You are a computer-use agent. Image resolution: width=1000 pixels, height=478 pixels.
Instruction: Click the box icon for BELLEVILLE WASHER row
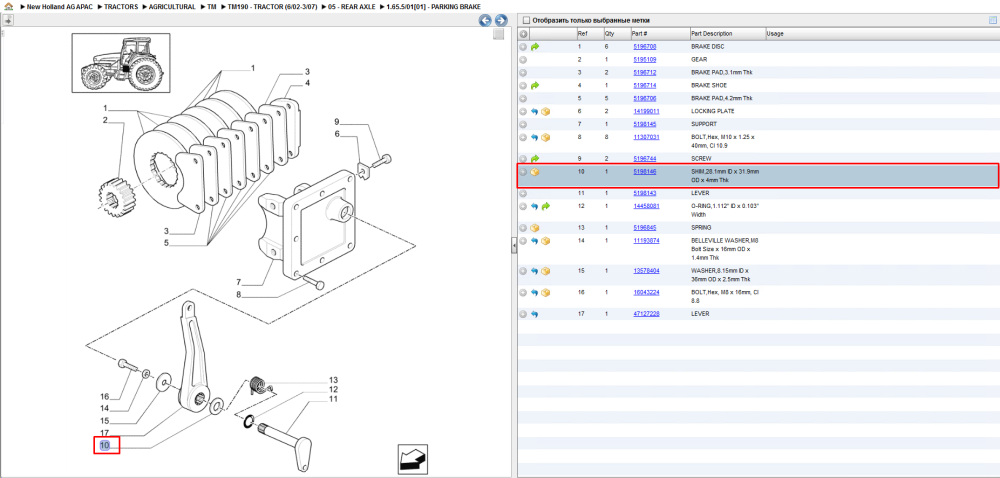[545, 241]
